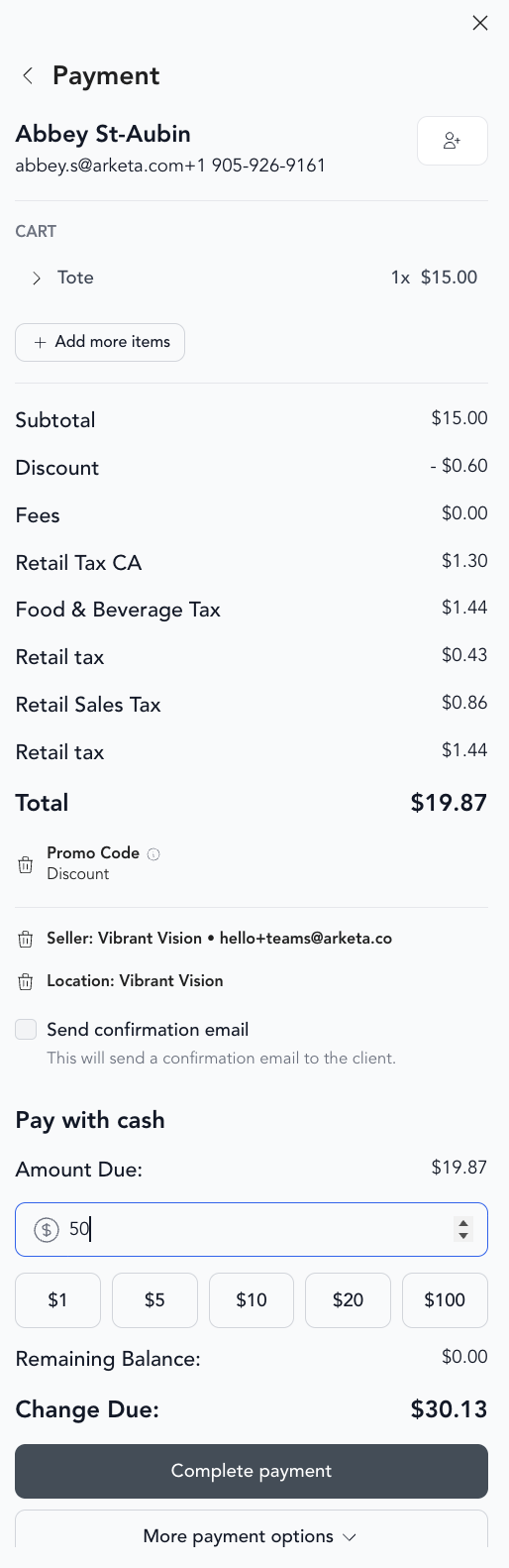
Task: Select the $100 quick cash amount
Action: tap(445, 1300)
